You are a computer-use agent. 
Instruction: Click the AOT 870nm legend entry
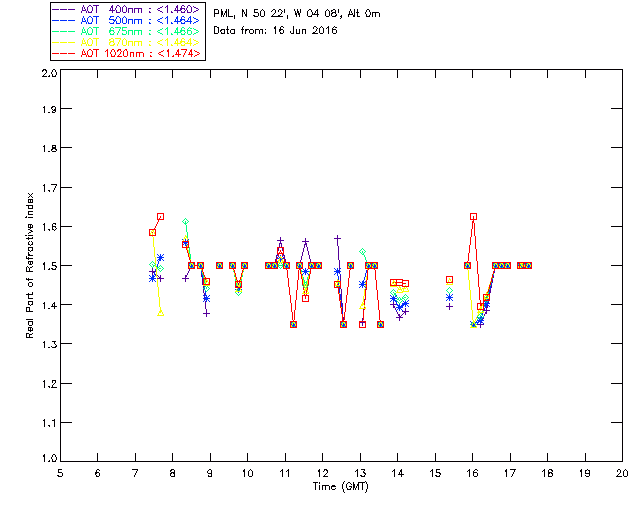pos(127,42)
